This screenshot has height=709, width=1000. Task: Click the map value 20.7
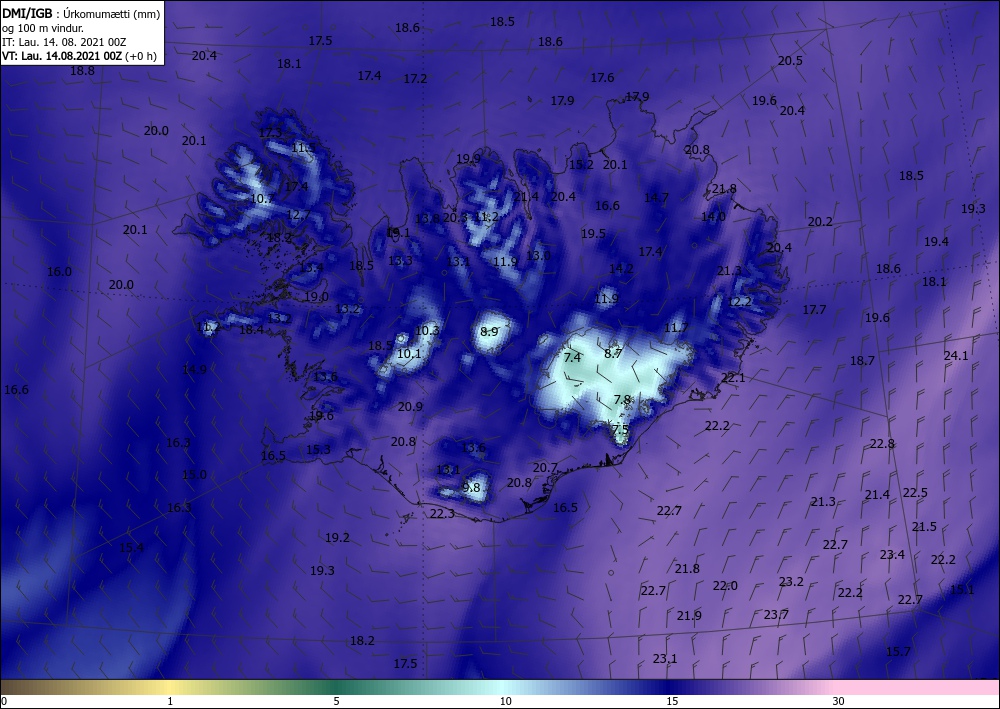tap(545, 468)
